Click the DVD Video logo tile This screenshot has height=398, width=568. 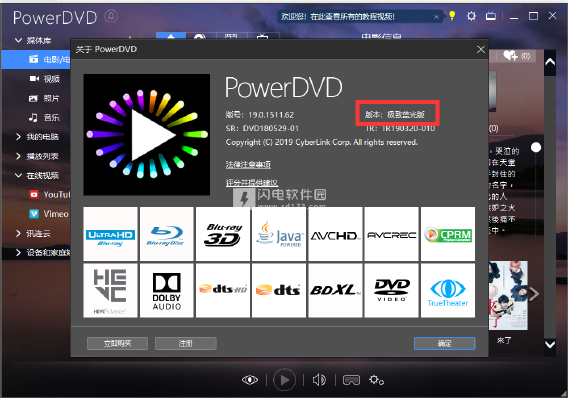(x=392, y=290)
